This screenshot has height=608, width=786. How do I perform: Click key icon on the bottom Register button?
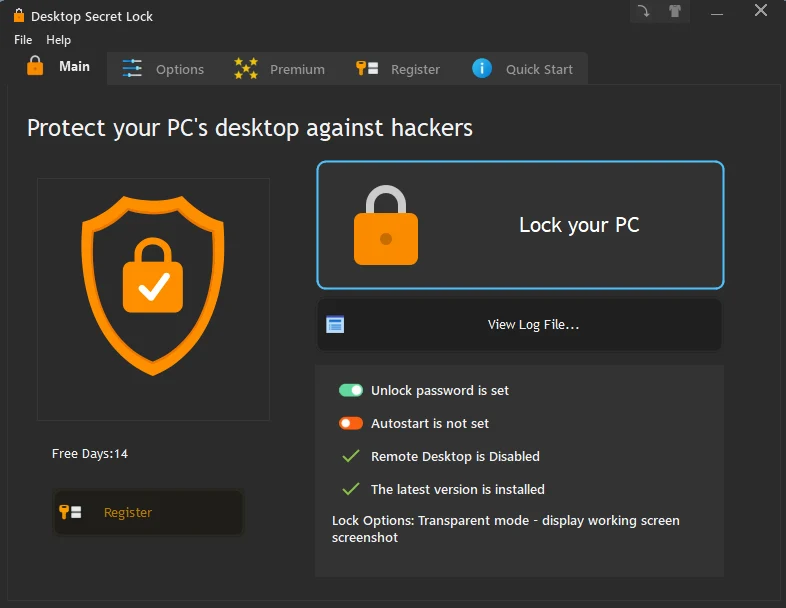(70, 512)
